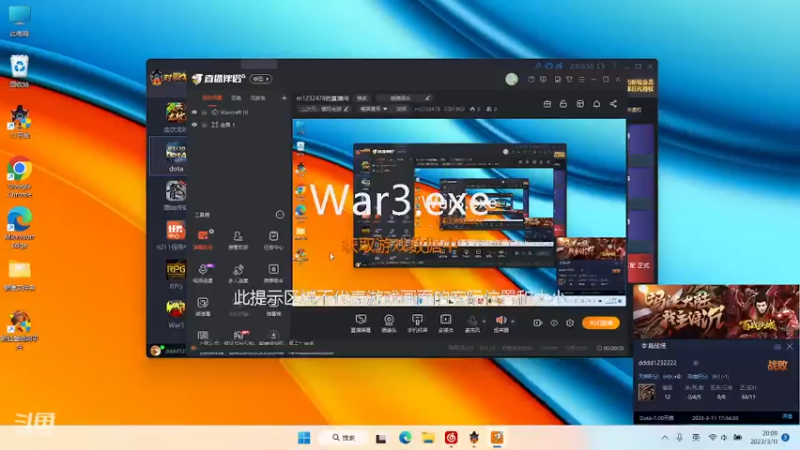
Task: Toggle visibility of the second source row
Action: 194,124
